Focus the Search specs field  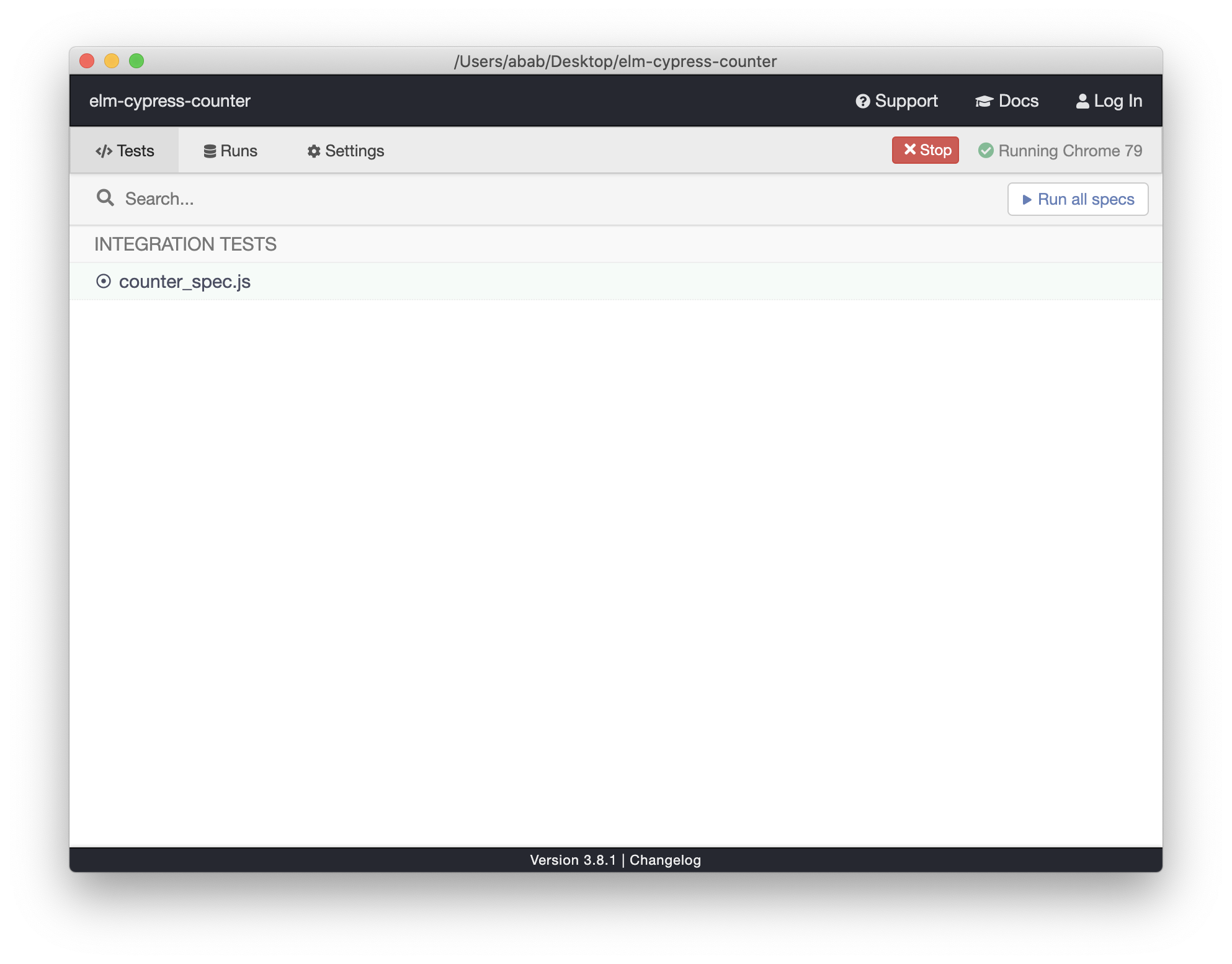546,199
